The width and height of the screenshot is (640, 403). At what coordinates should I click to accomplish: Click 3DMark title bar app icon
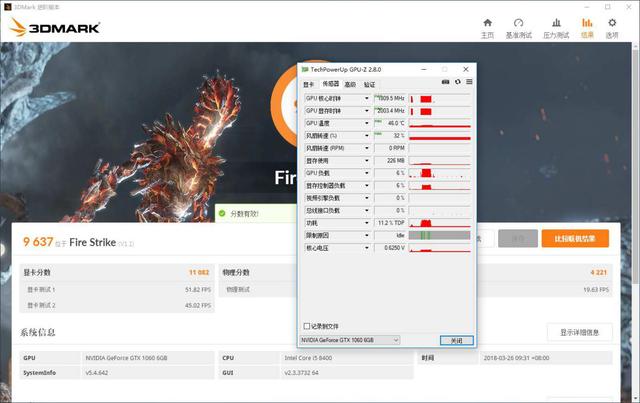[7, 7]
